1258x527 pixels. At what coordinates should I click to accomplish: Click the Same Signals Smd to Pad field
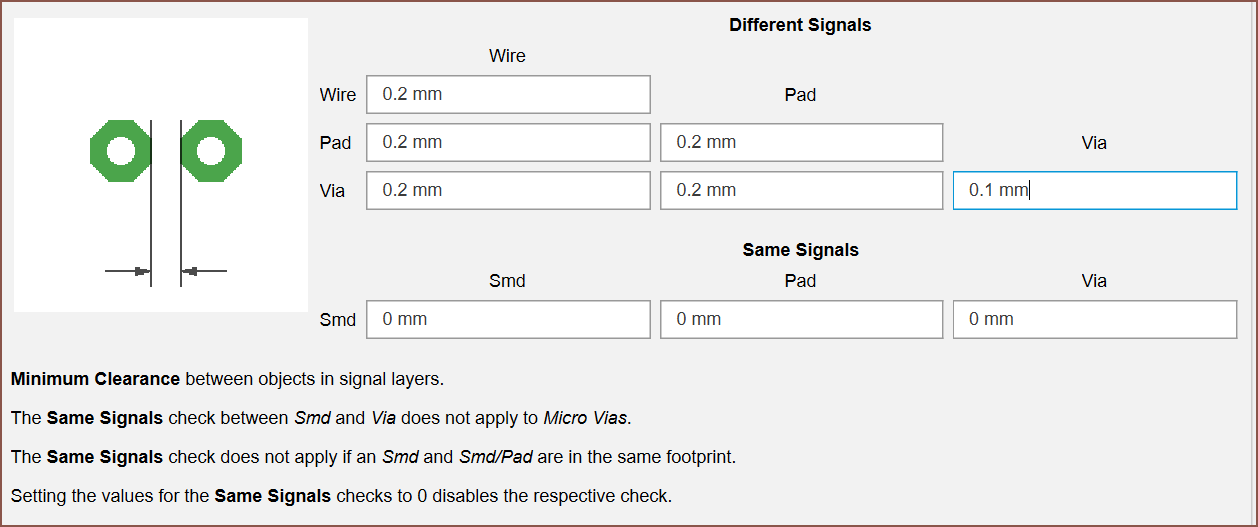(801, 319)
